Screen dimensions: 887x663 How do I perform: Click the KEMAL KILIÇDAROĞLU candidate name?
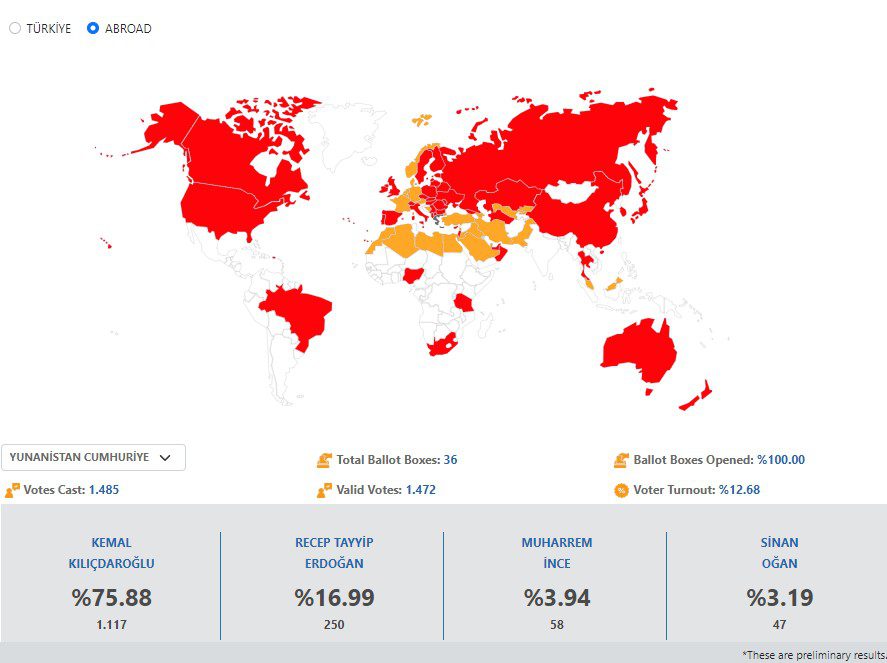tap(111, 553)
